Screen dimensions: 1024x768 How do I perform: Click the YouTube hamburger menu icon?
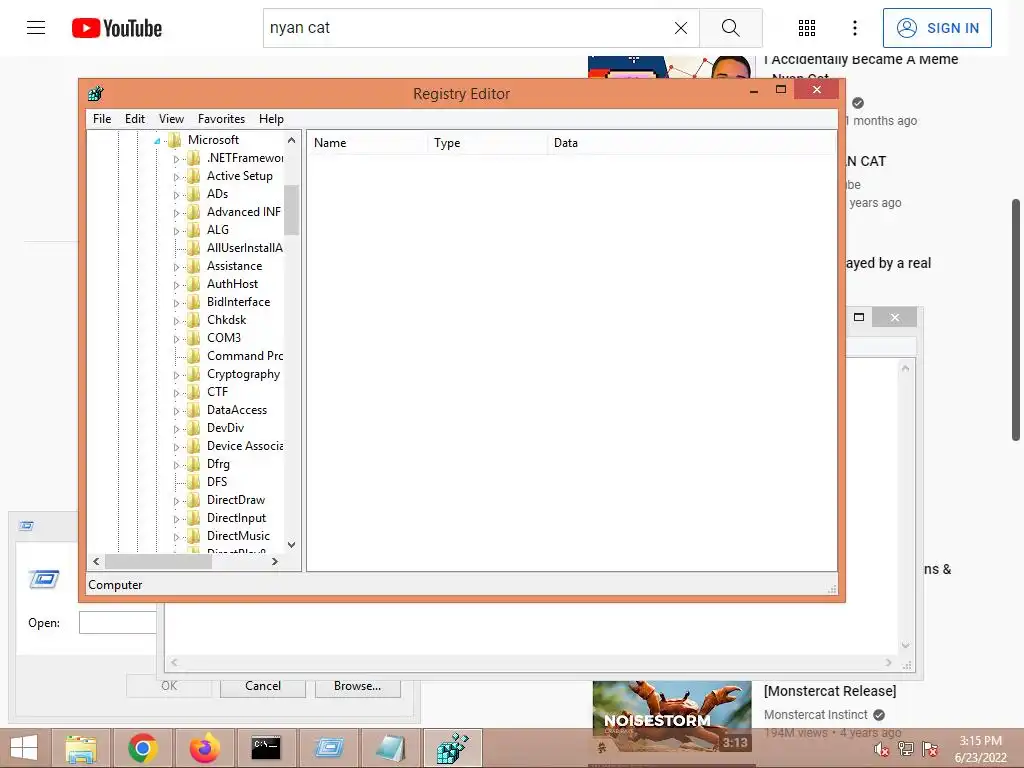pyautogui.click(x=36, y=27)
